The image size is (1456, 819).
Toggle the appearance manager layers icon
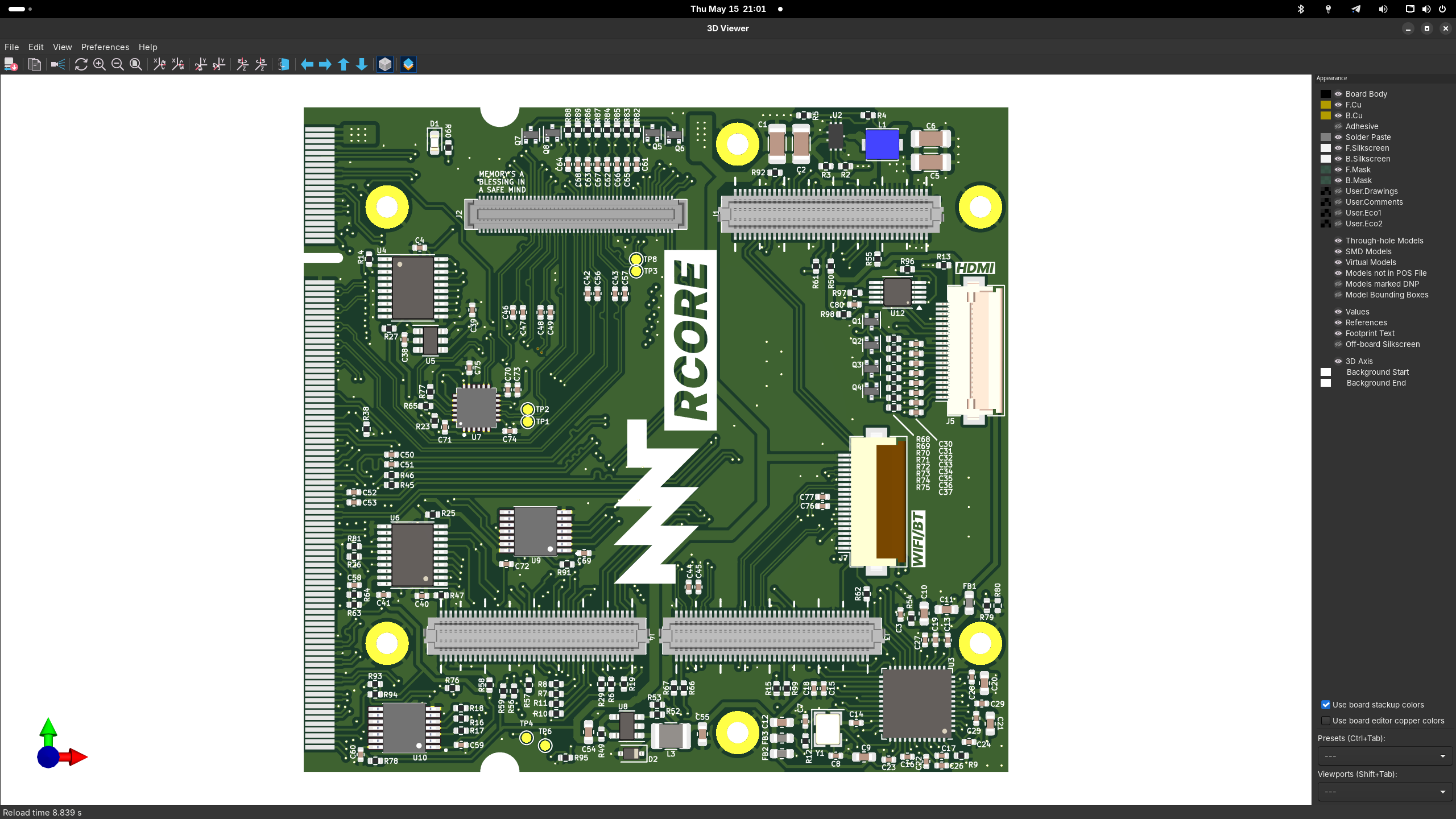[408, 64]
